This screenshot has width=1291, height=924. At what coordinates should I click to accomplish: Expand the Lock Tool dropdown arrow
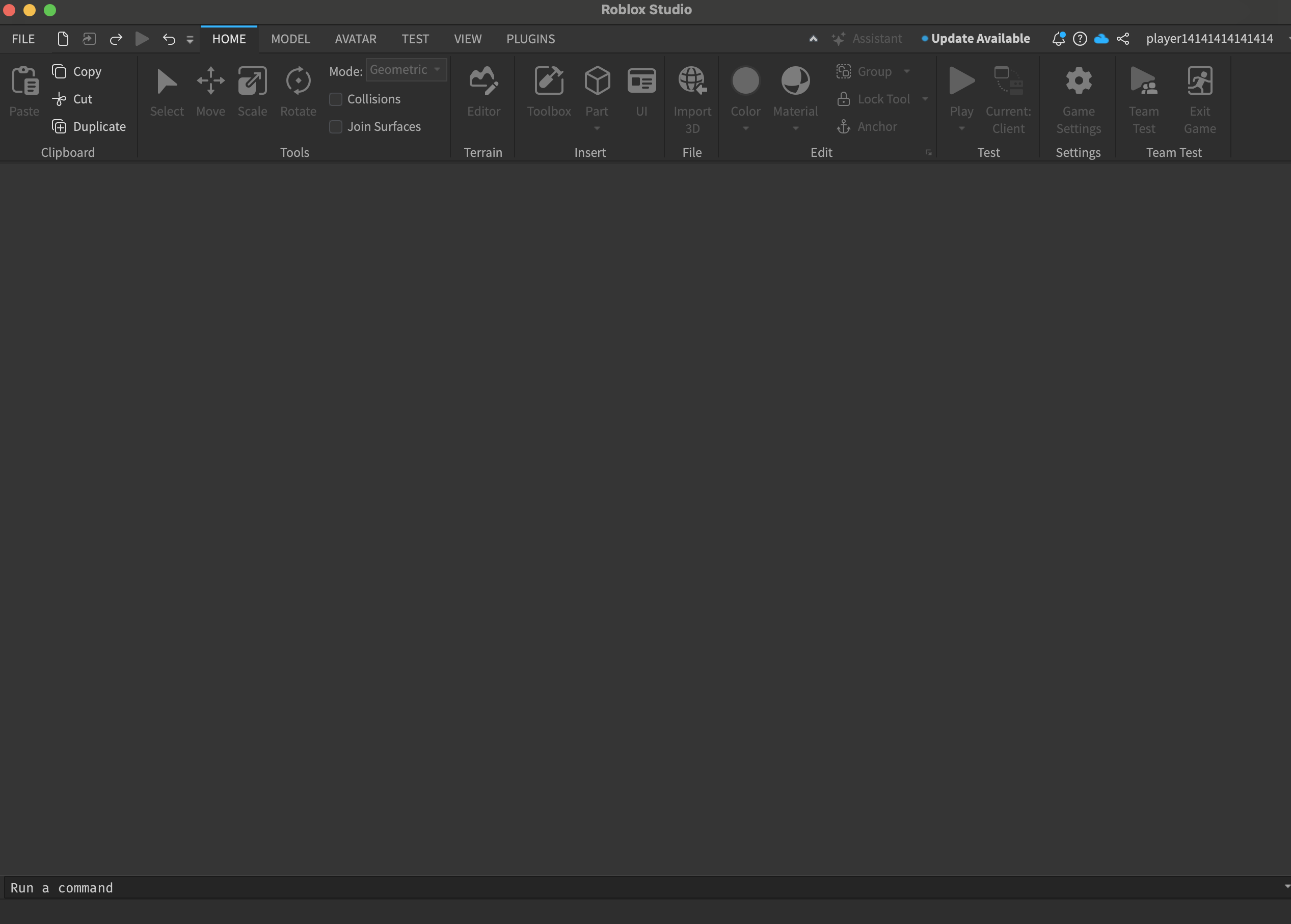coord(925,99)
